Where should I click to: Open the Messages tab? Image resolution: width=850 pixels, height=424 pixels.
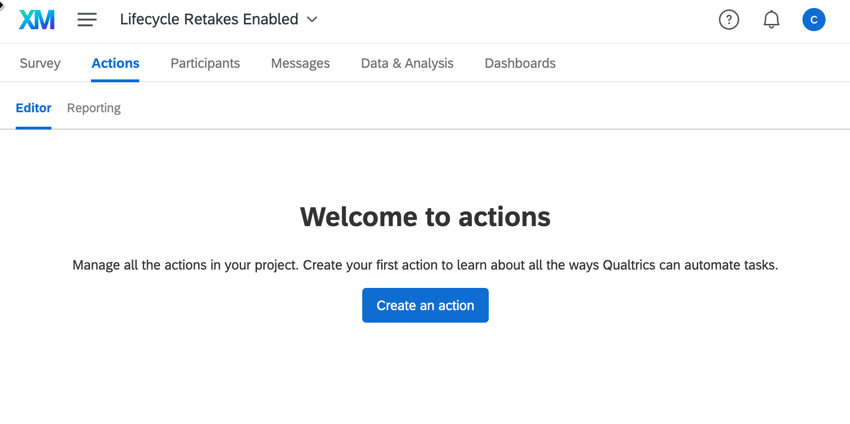[300, 63]
